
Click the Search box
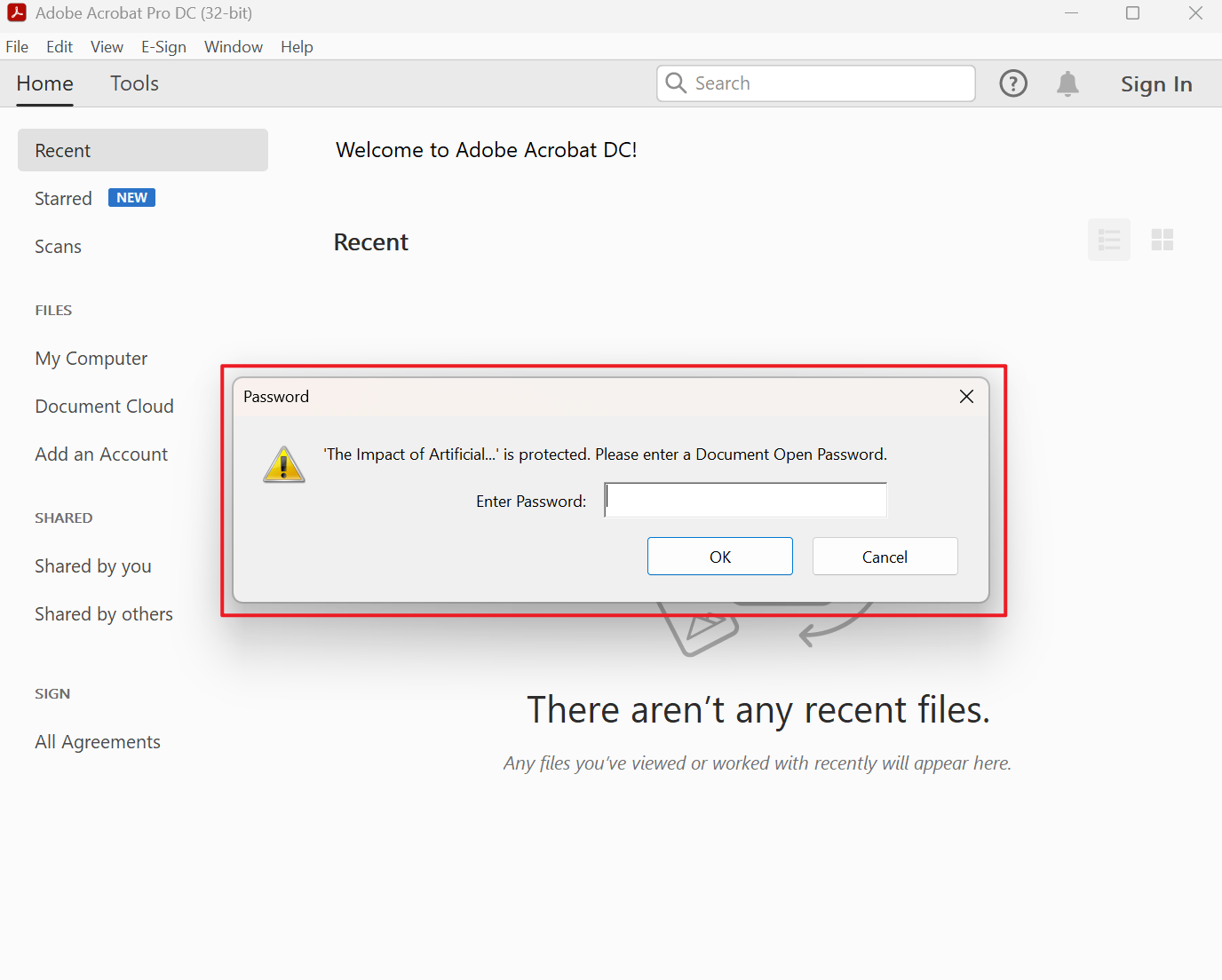click(816, 83)
